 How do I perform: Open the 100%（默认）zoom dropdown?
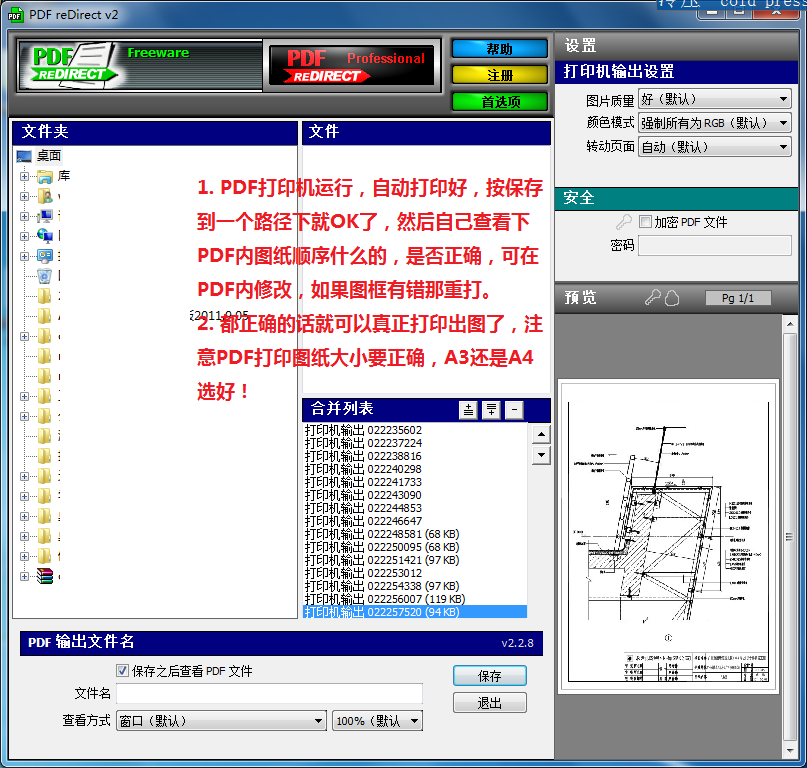tap(377, 721)
